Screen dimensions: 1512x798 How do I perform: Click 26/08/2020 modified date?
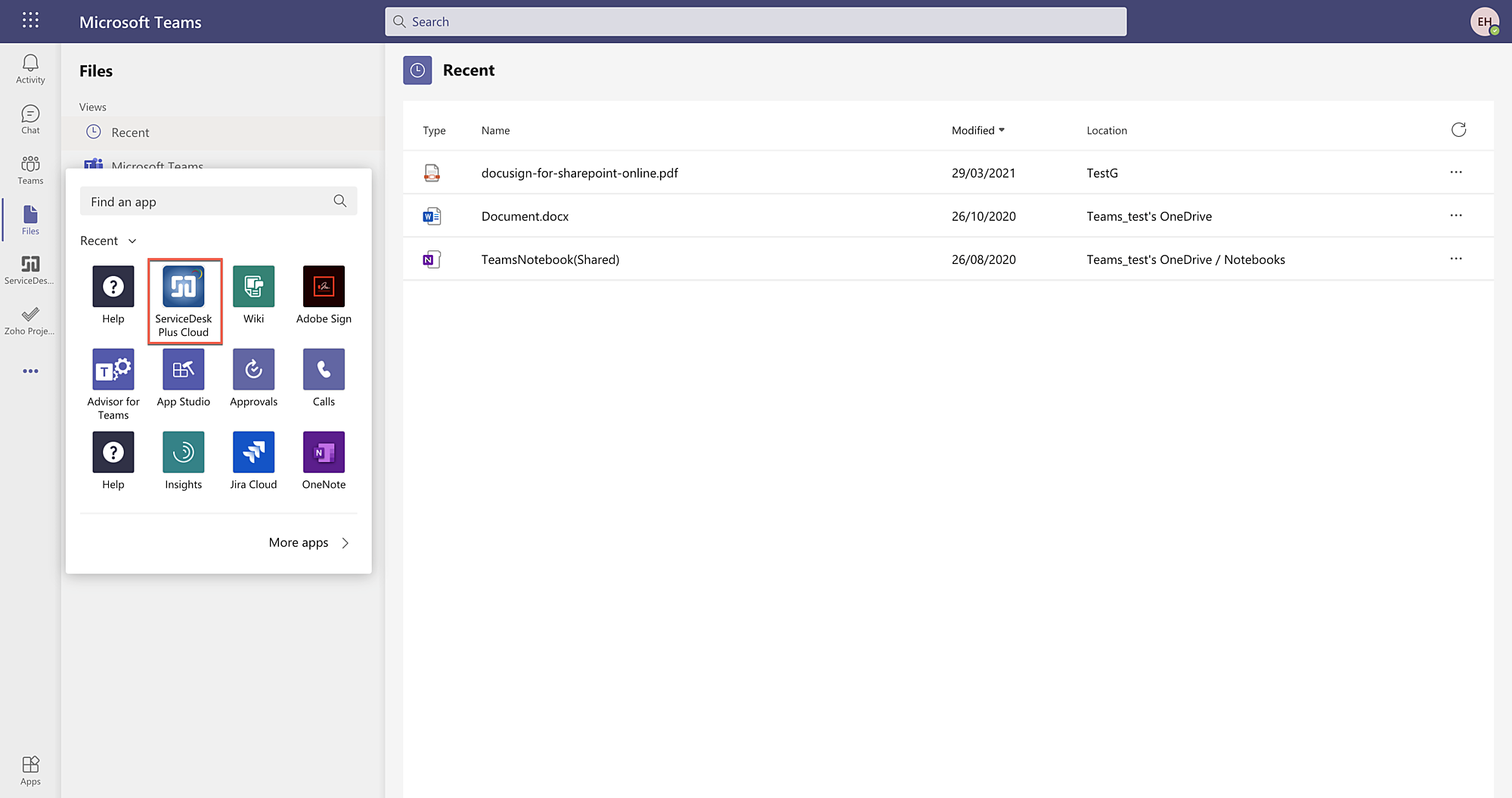[984, 259]
